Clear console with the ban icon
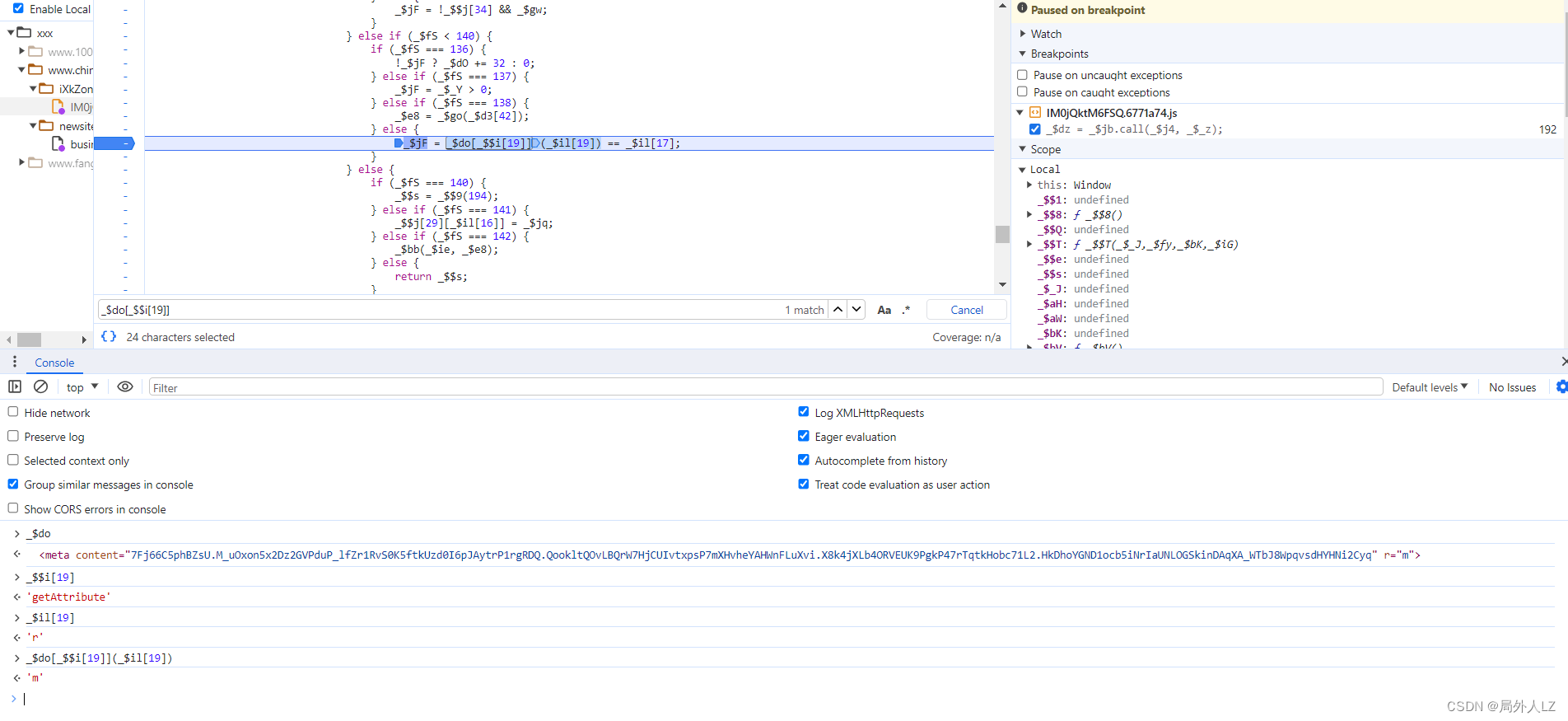The image size is (1568, 721). (x=40, y=386)
